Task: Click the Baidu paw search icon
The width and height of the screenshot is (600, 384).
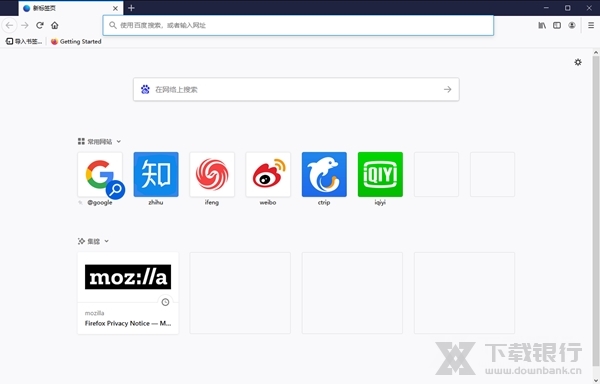Action: [x=145, y=89]
